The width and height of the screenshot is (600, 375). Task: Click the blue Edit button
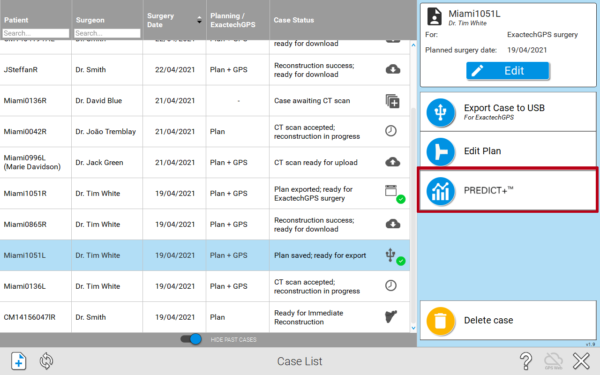click(507, 71)
